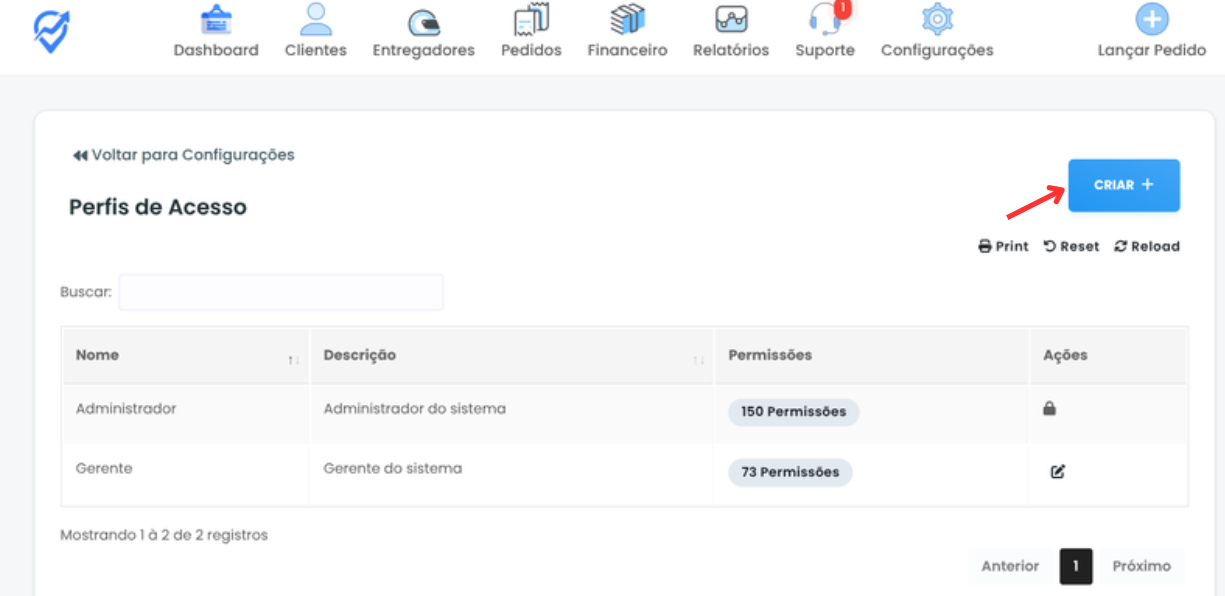Click the CRIAR + button
Image resolution: width=1225 pixels, height=596 pixels.
[1123, 185]
